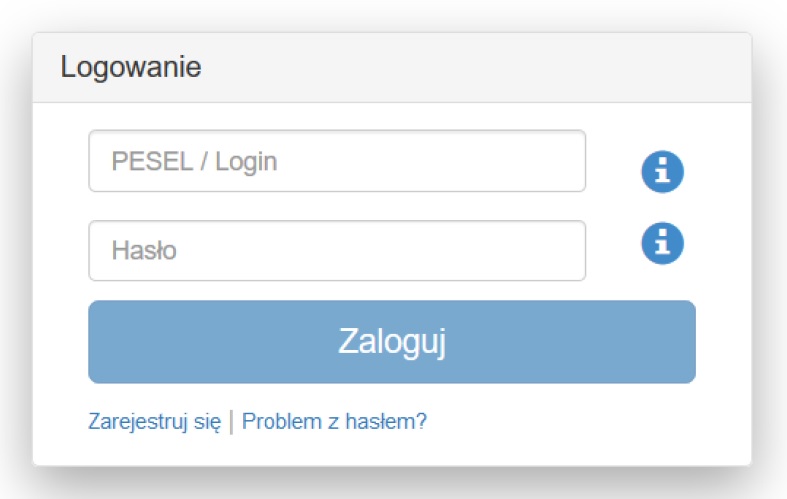Recover password via Problem z hasłem?
Image resolution: width=787 pixels, height=499 pixels.
coord(334,421)
